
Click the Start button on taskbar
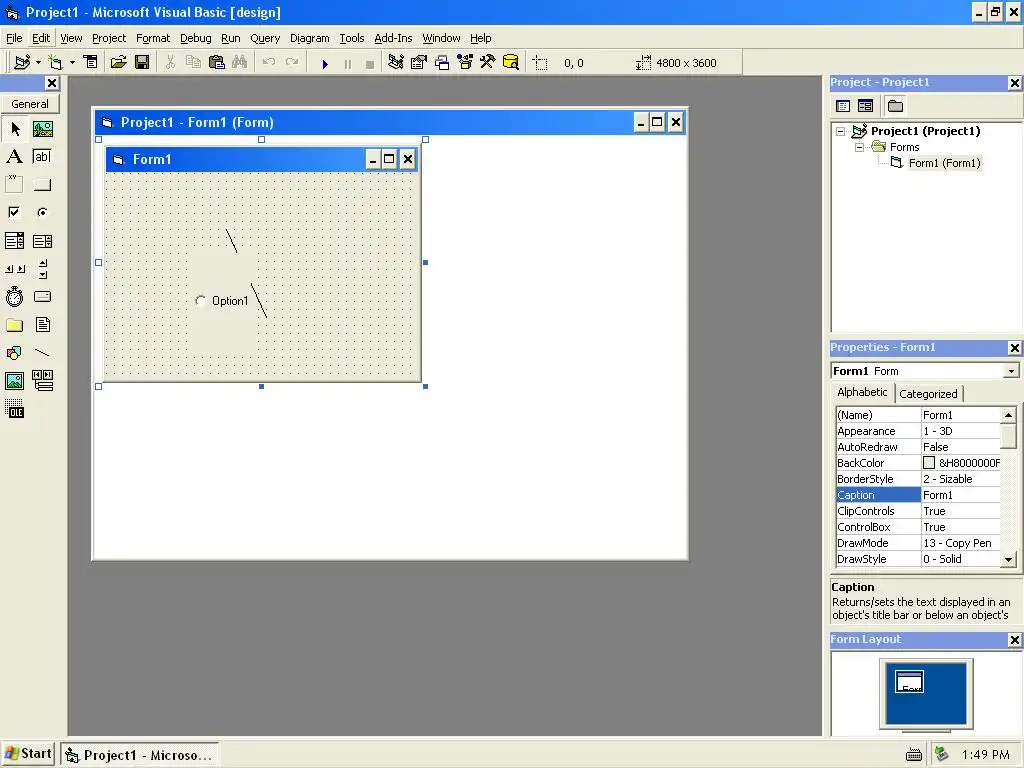point(29,754)
